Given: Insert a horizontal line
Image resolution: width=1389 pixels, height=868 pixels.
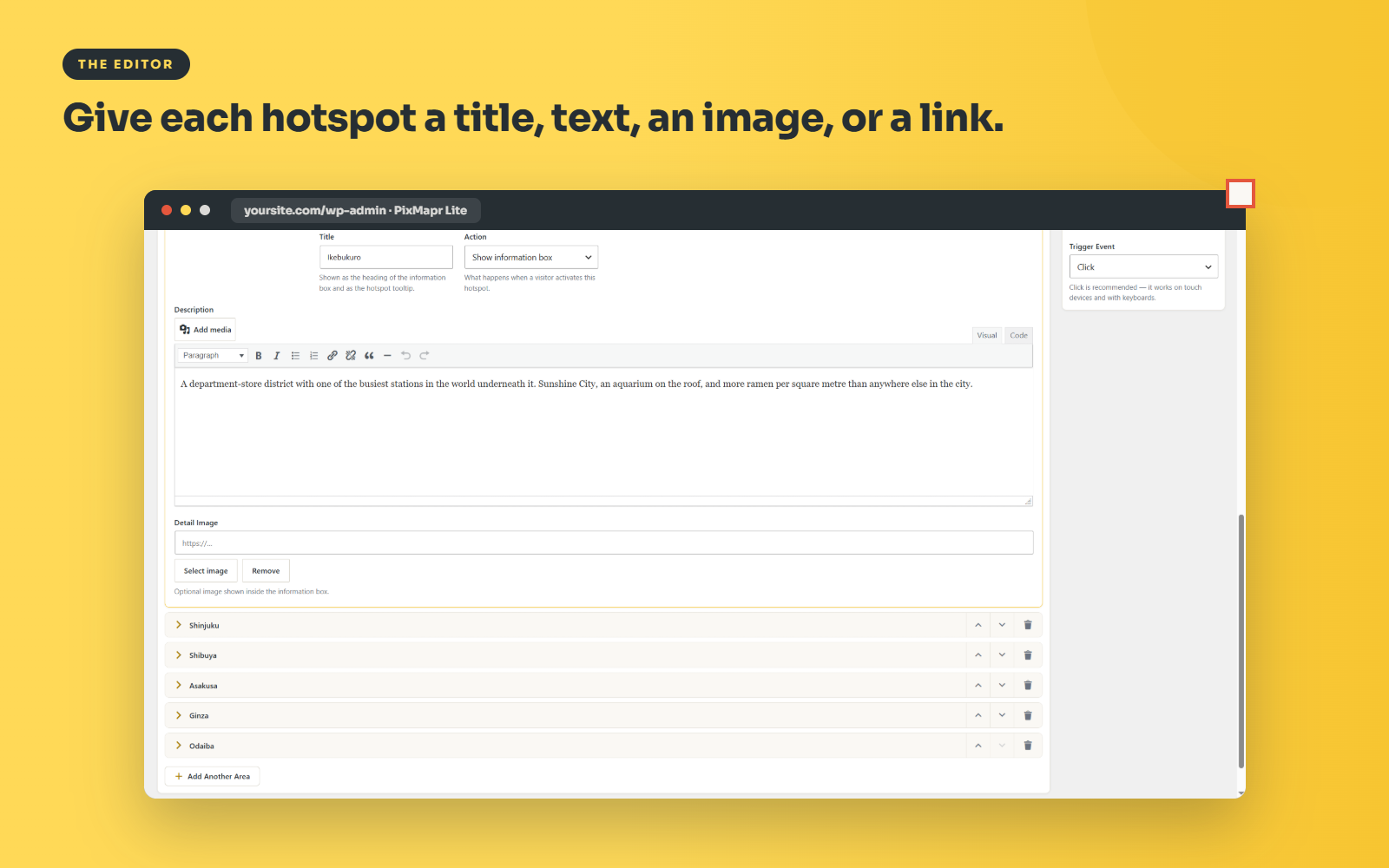Looking at the screenshot, I should (x=387, y=356).
